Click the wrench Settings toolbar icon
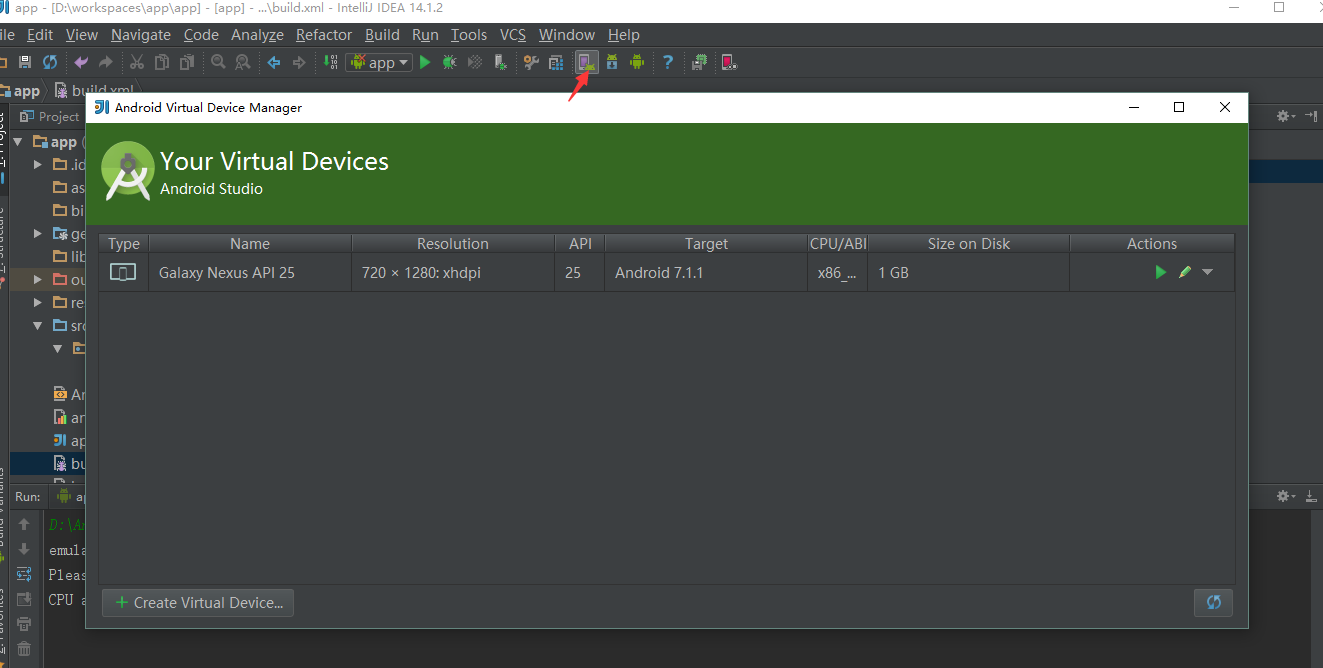1323x668 pixels. click(x=531, y=62)
